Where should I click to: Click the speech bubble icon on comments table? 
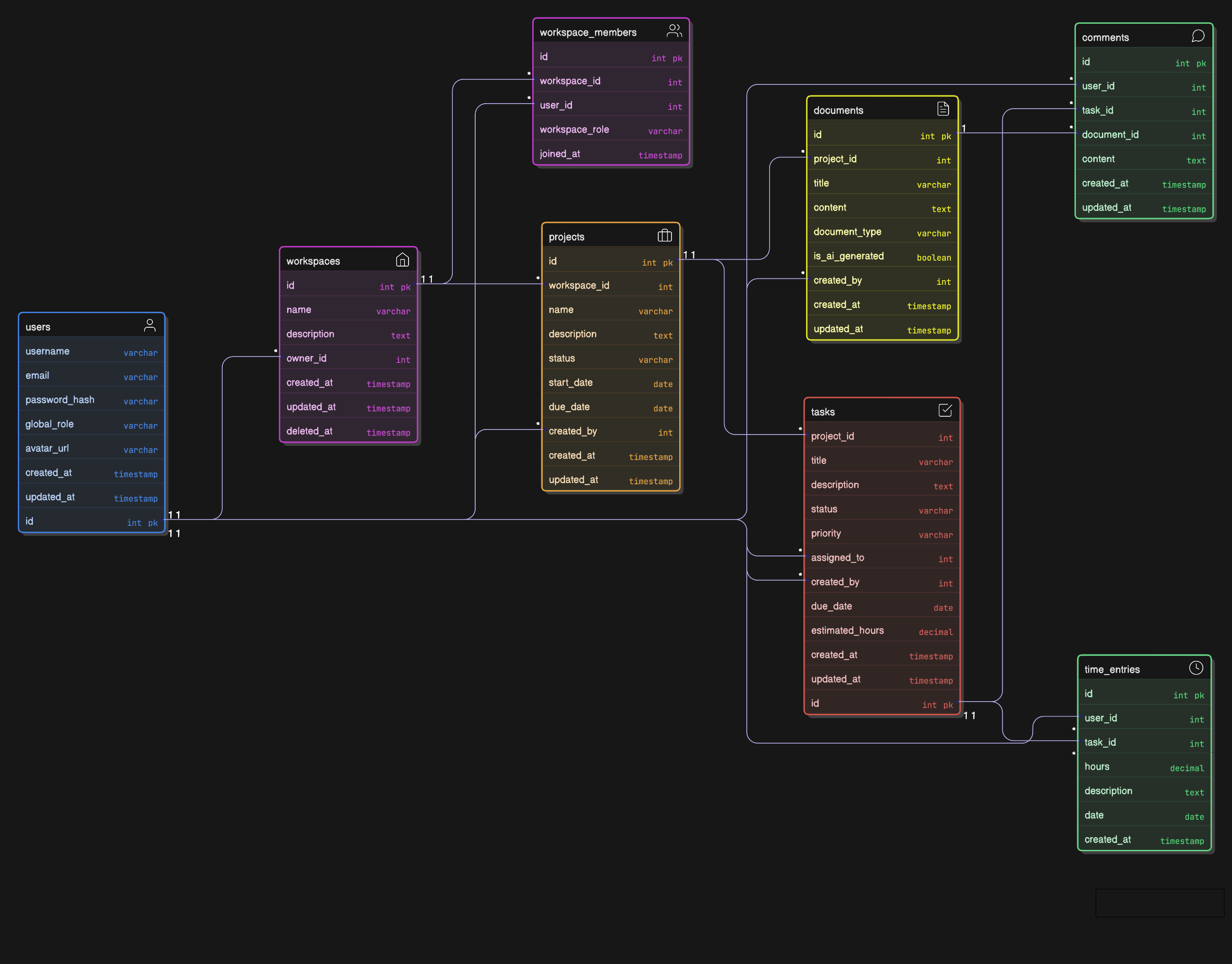1199,36
